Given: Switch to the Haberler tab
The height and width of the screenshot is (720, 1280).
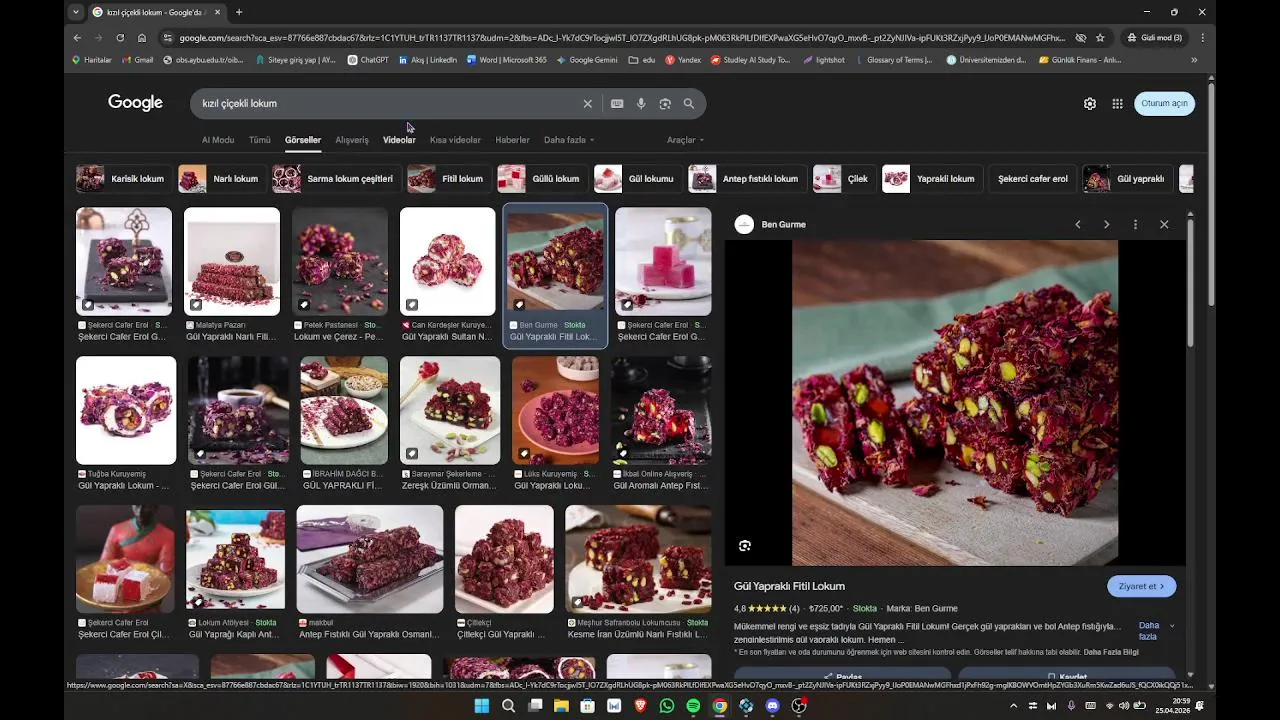Looking at the screenshot, I should [x=513, y=140].
